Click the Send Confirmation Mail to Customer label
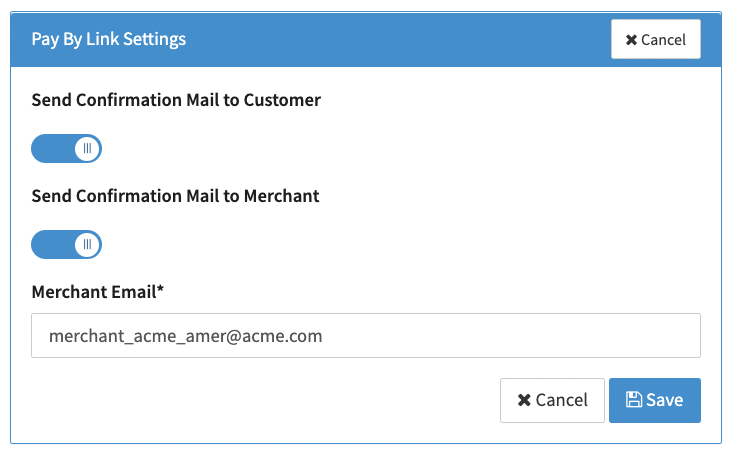 pyautogui.click(x=176, y=100)
